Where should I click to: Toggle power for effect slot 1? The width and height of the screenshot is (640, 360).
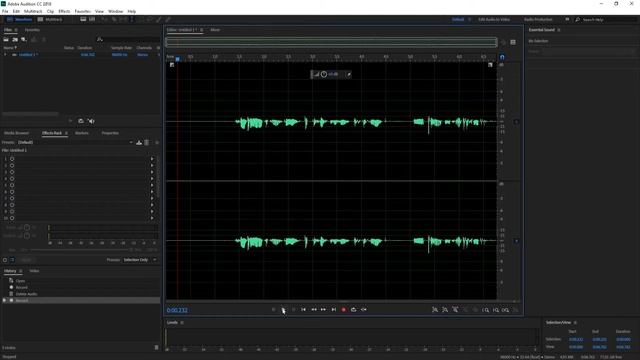click(x=12, y=159)
